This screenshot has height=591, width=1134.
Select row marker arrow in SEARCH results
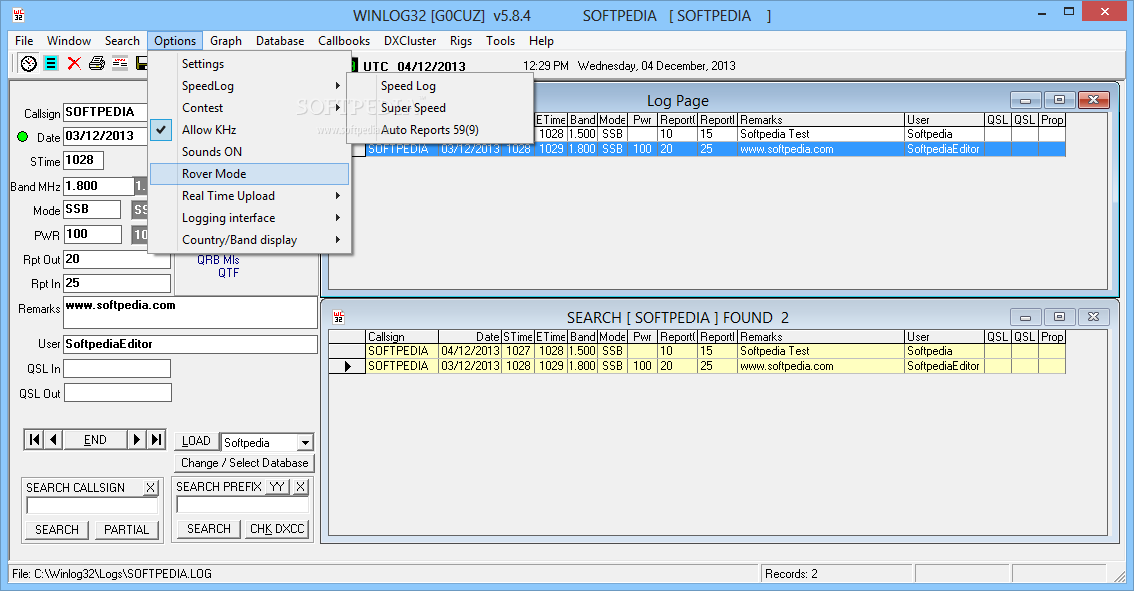tap(347, 366)
